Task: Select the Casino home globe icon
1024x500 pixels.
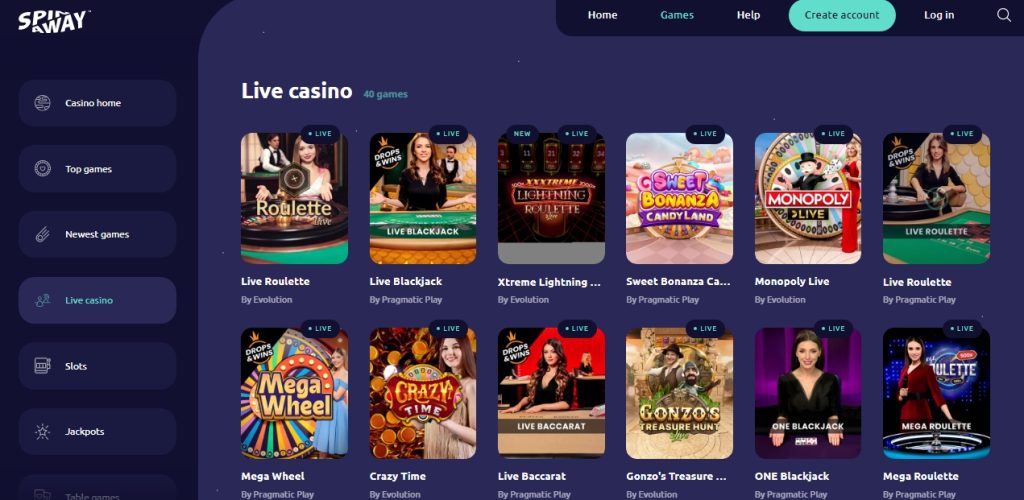Action: [x=42, y=103]
